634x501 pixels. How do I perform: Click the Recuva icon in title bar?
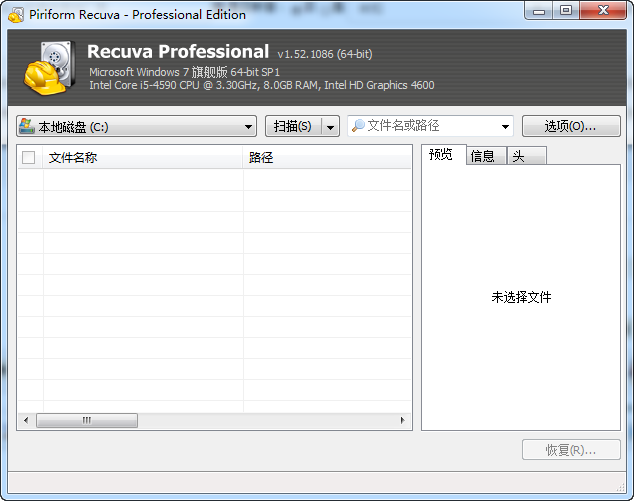[16, 15]
